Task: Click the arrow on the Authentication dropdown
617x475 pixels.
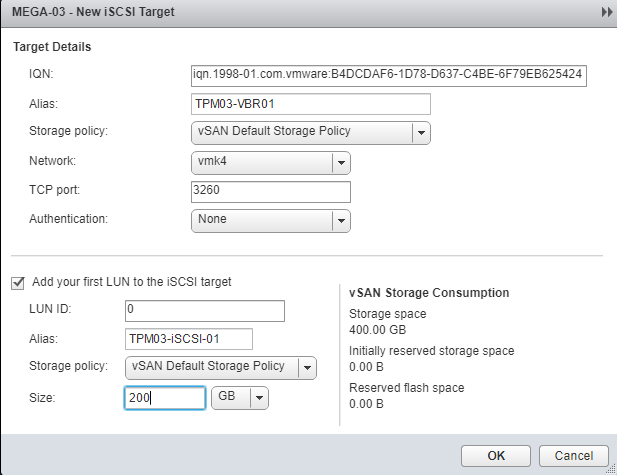Action: [341, 221]
